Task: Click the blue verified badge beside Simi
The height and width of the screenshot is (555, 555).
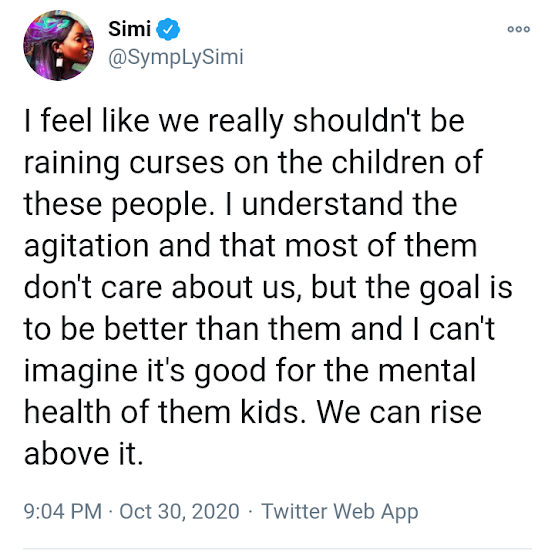Action: pyautogui.click(x=168, y=29)
